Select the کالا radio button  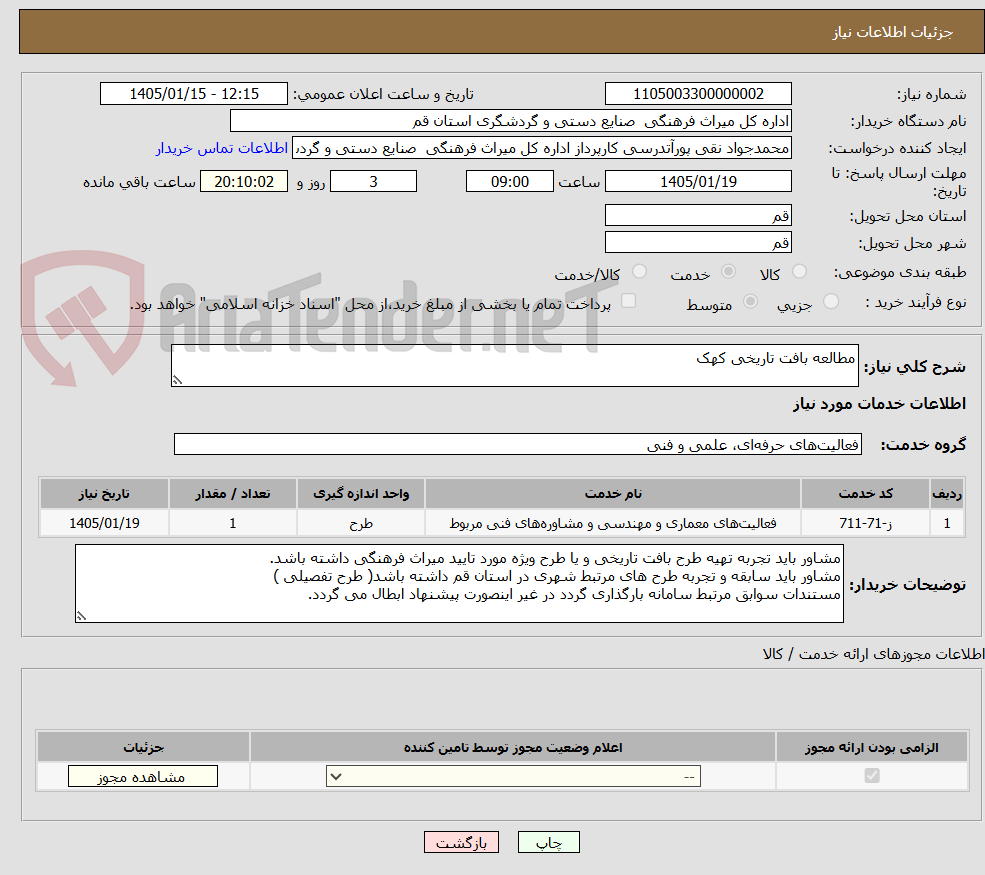[799, 271]
